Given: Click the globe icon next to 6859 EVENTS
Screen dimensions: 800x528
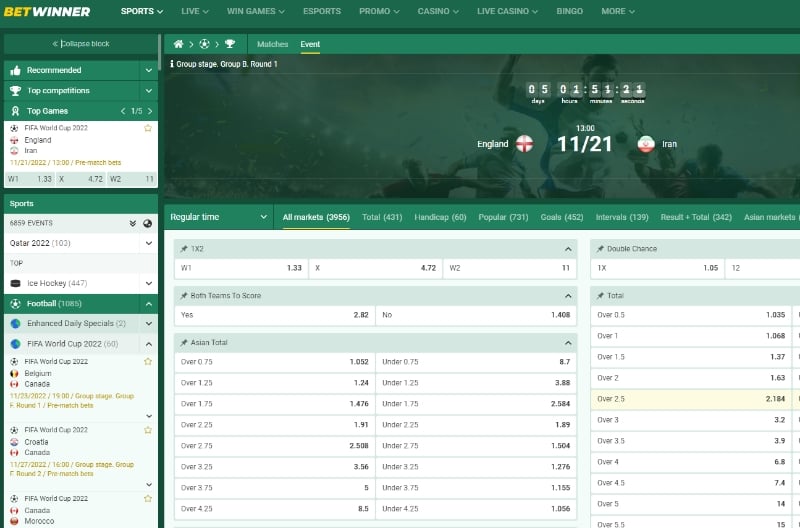Looking at the screenshot, I should pyautogui.click(x=147, y=223).
